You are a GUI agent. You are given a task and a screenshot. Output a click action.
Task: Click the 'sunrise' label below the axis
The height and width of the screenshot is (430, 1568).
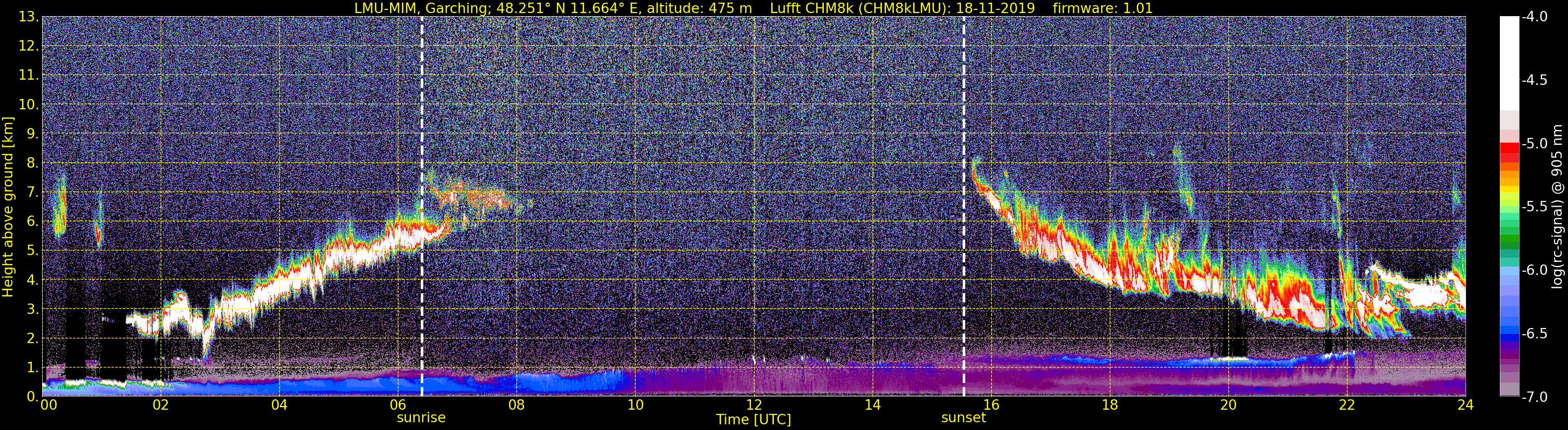point(421,418)
